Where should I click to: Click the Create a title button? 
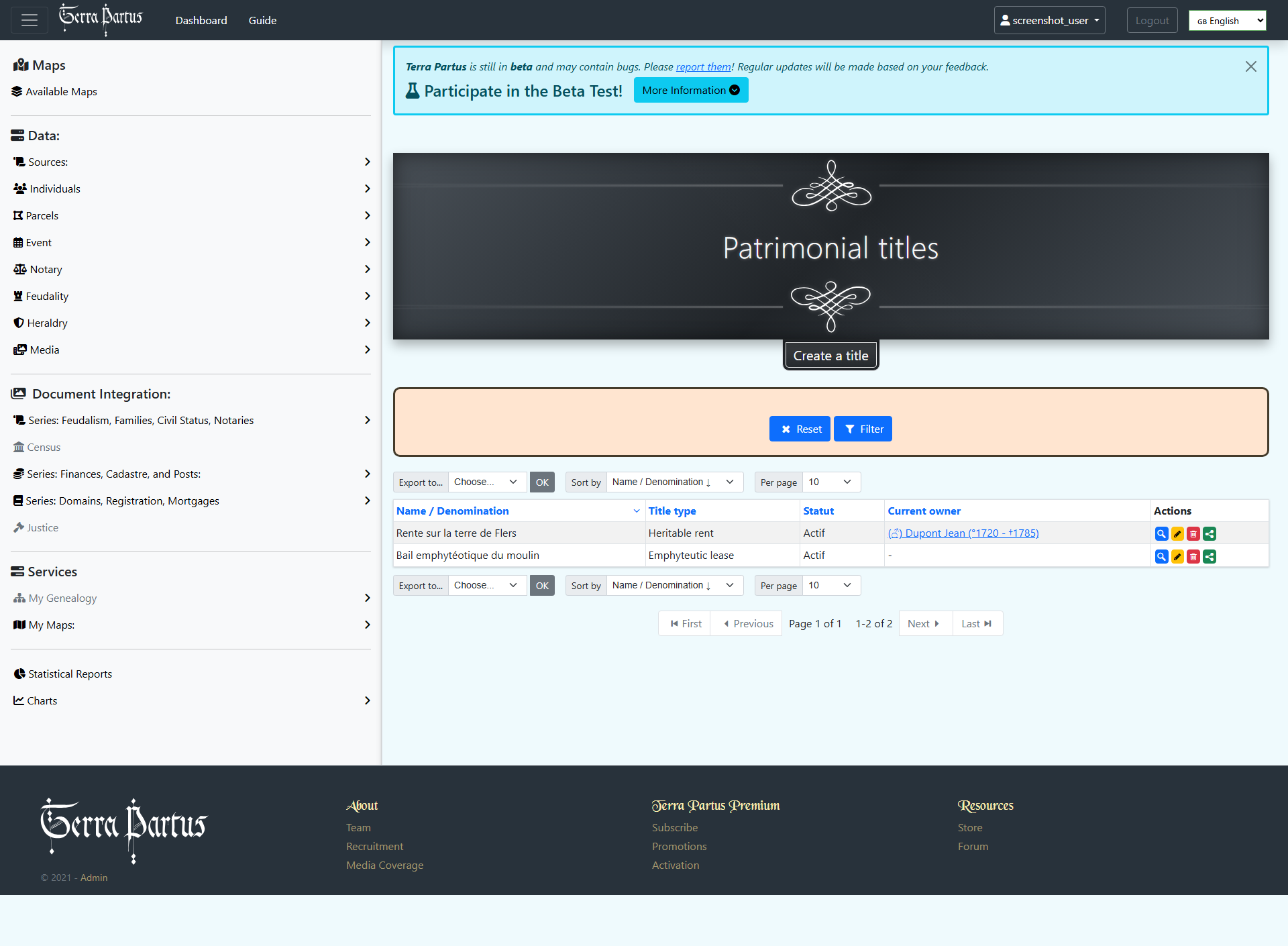coord(830,356)
